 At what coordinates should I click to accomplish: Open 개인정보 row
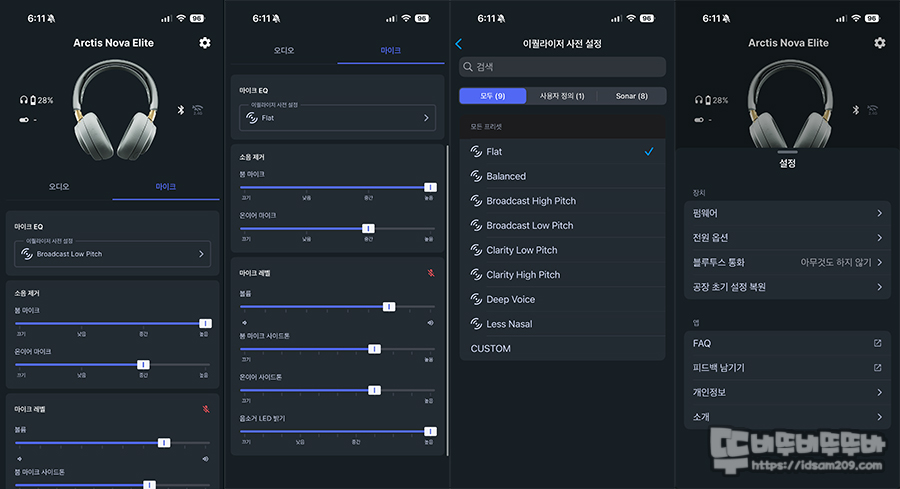point(787,393)
